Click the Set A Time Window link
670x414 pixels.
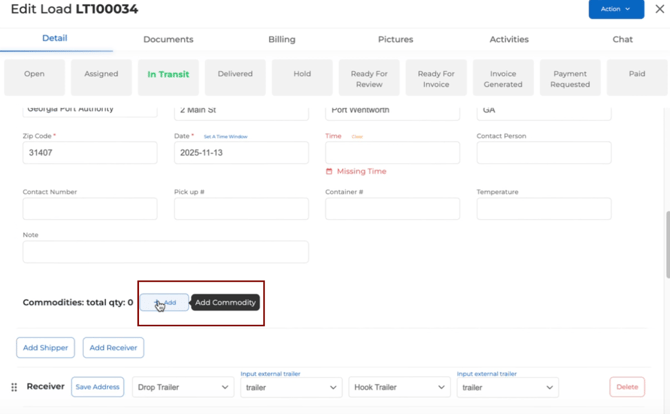[x=225, y=137]
